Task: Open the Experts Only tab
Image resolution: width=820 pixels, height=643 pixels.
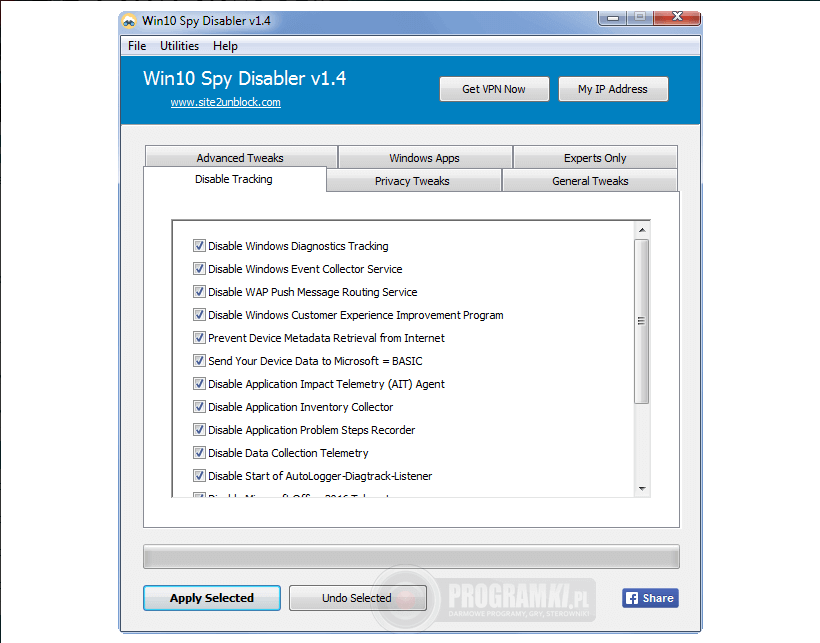Action: click(595, 157)
